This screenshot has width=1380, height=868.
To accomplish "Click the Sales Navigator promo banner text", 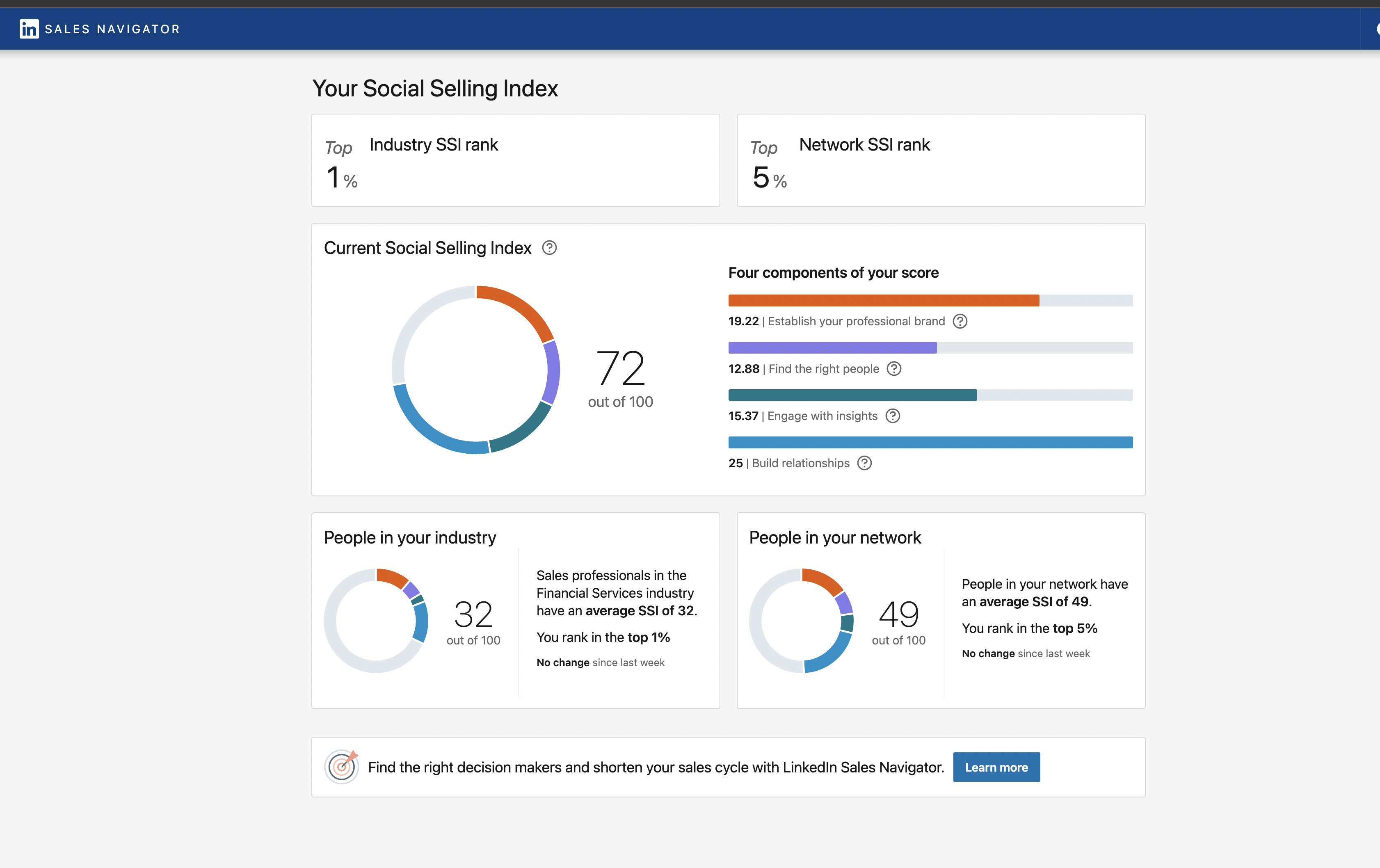I will 656,767.
